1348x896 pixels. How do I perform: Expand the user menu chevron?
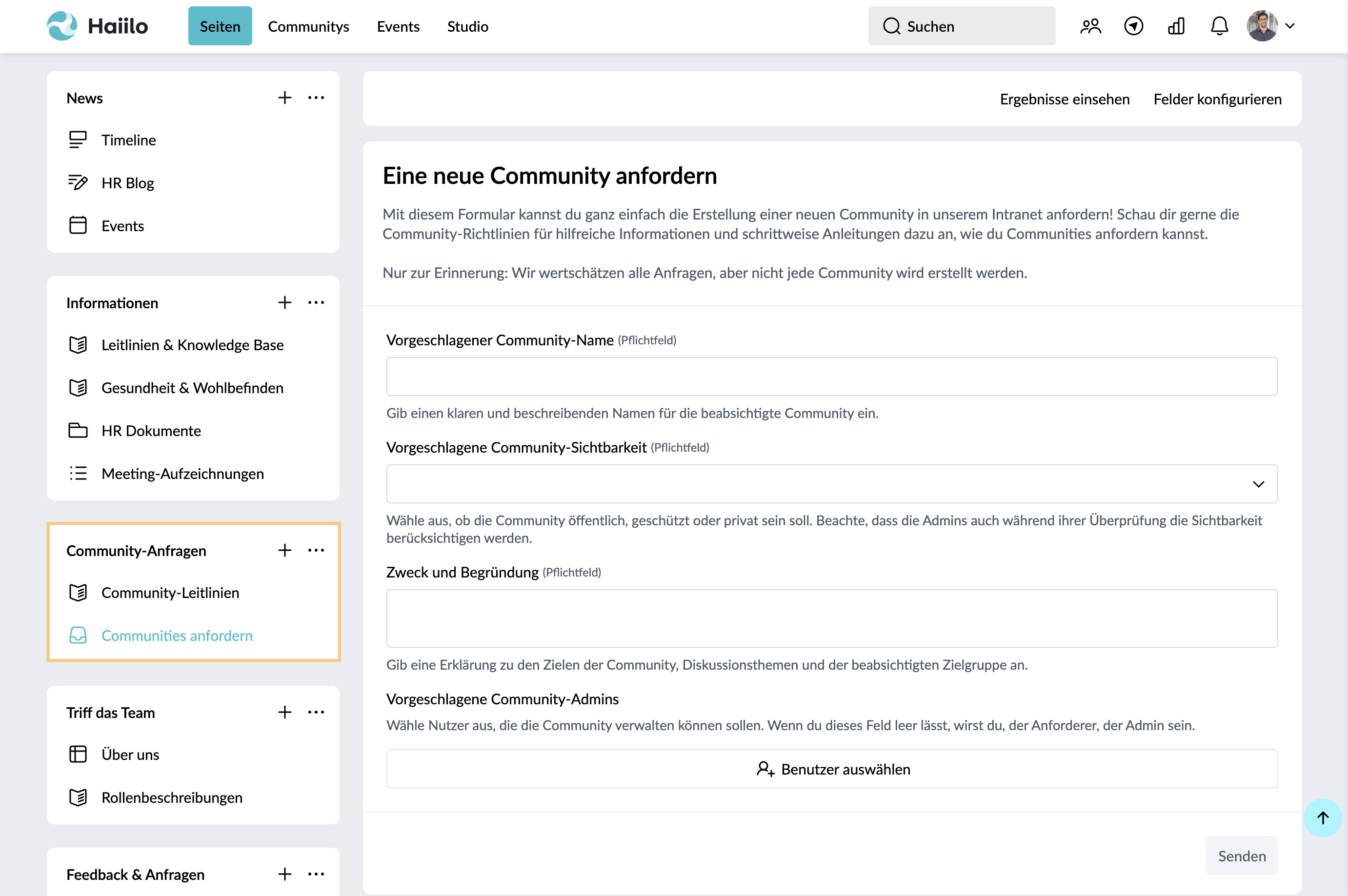point(1290,26)
